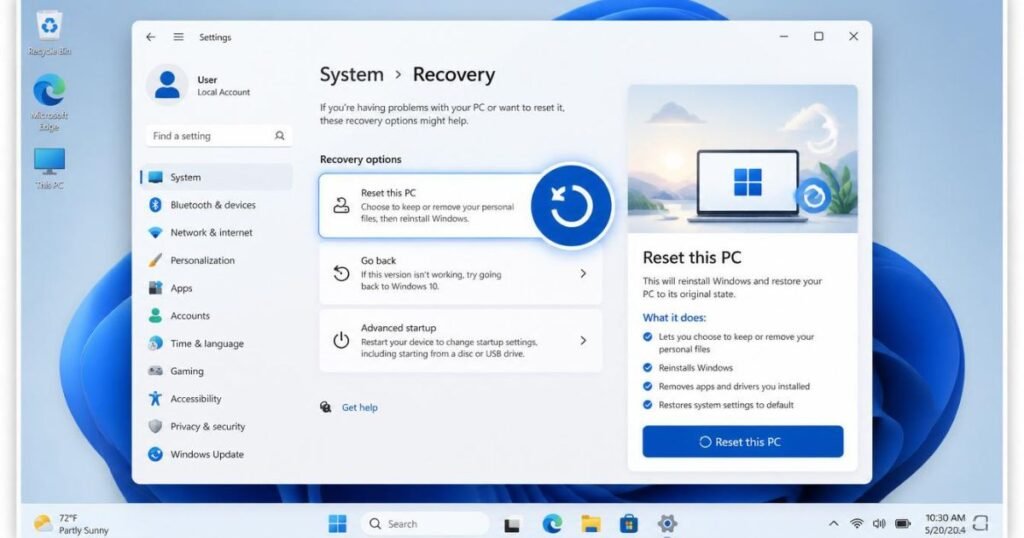This screenshot has height=538, width=1024.
Task: Open the notification center icon
Action: (980, 523)
